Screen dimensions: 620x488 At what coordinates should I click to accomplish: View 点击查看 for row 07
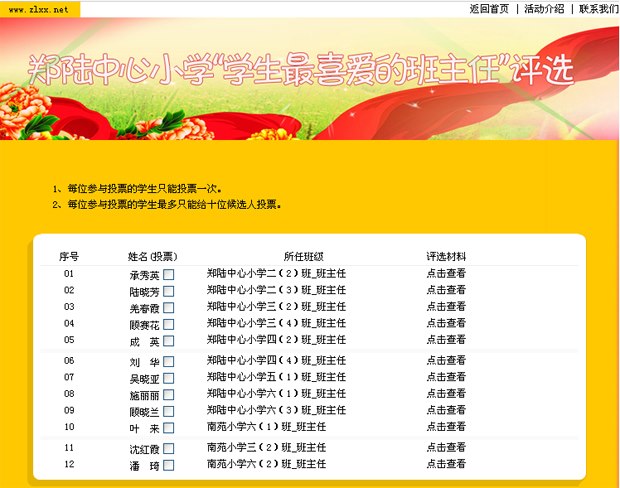446,377
